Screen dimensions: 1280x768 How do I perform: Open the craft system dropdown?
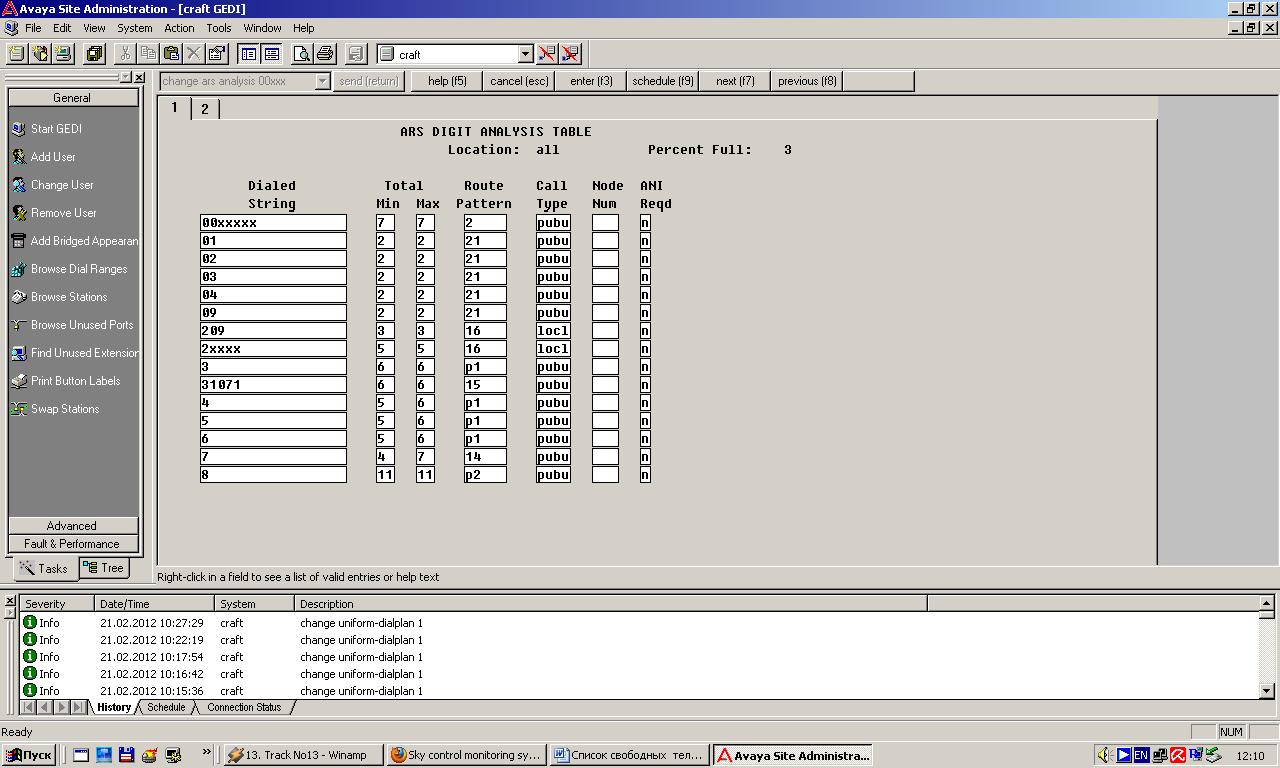coord(525,54)
